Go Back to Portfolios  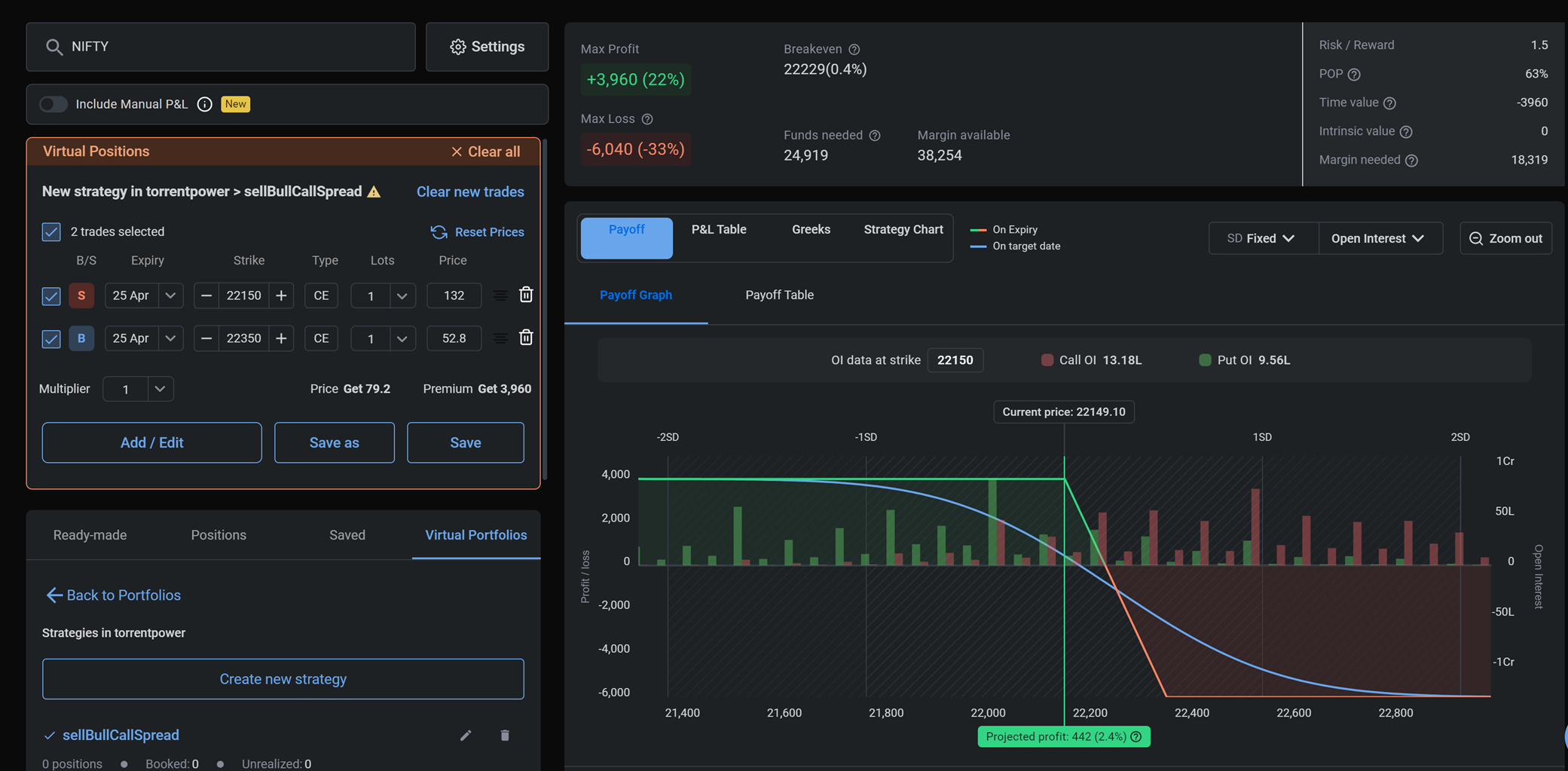point(113,595)
